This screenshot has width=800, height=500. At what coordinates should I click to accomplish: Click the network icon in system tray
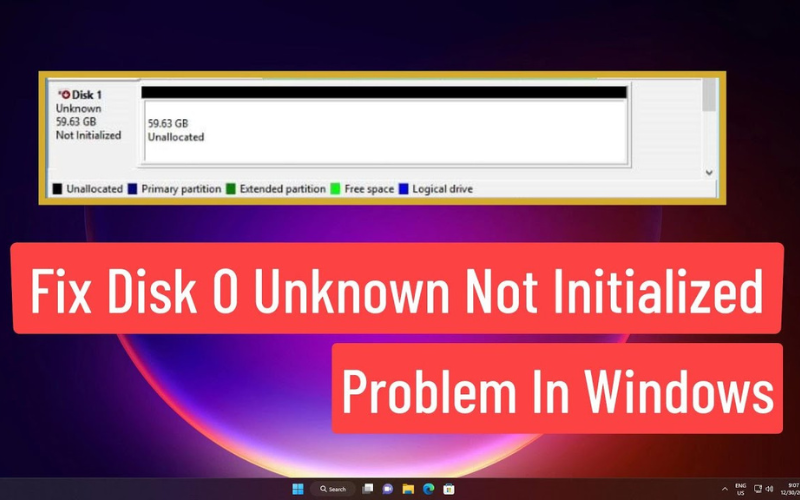pyautogui.click(x=756, y=489)
